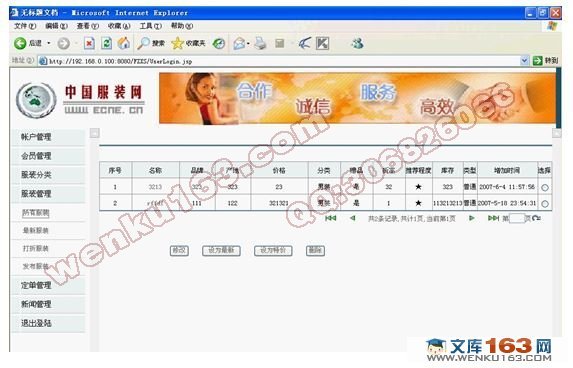The image size is (573, 368).
Task: Click the 修改 (modify) button
Action: [x=179, y=251]
